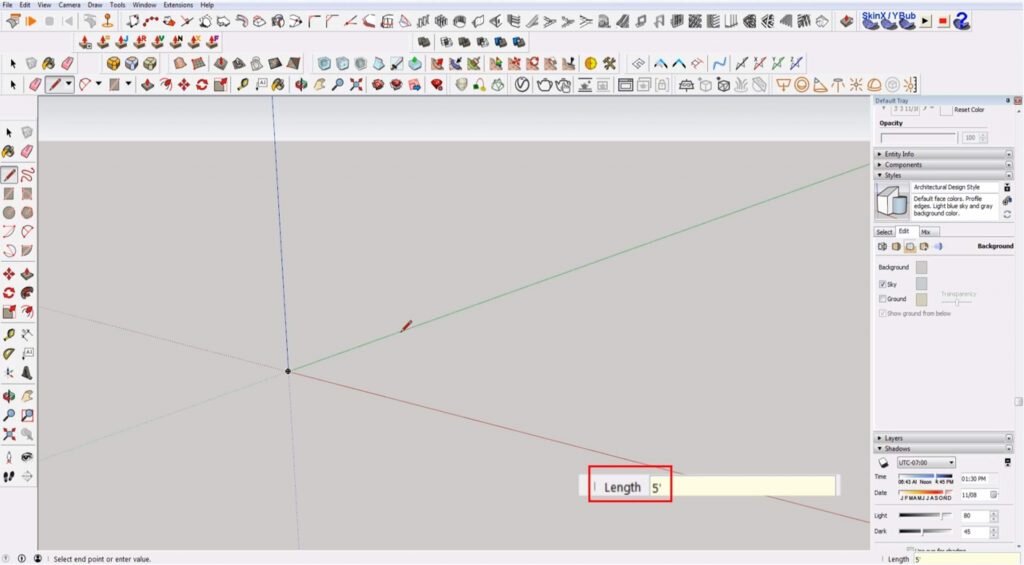Adjust the Dark shadow slider
Viewport: 1024px width, 565px height.
pyautogui.click(x=925, y=532)
